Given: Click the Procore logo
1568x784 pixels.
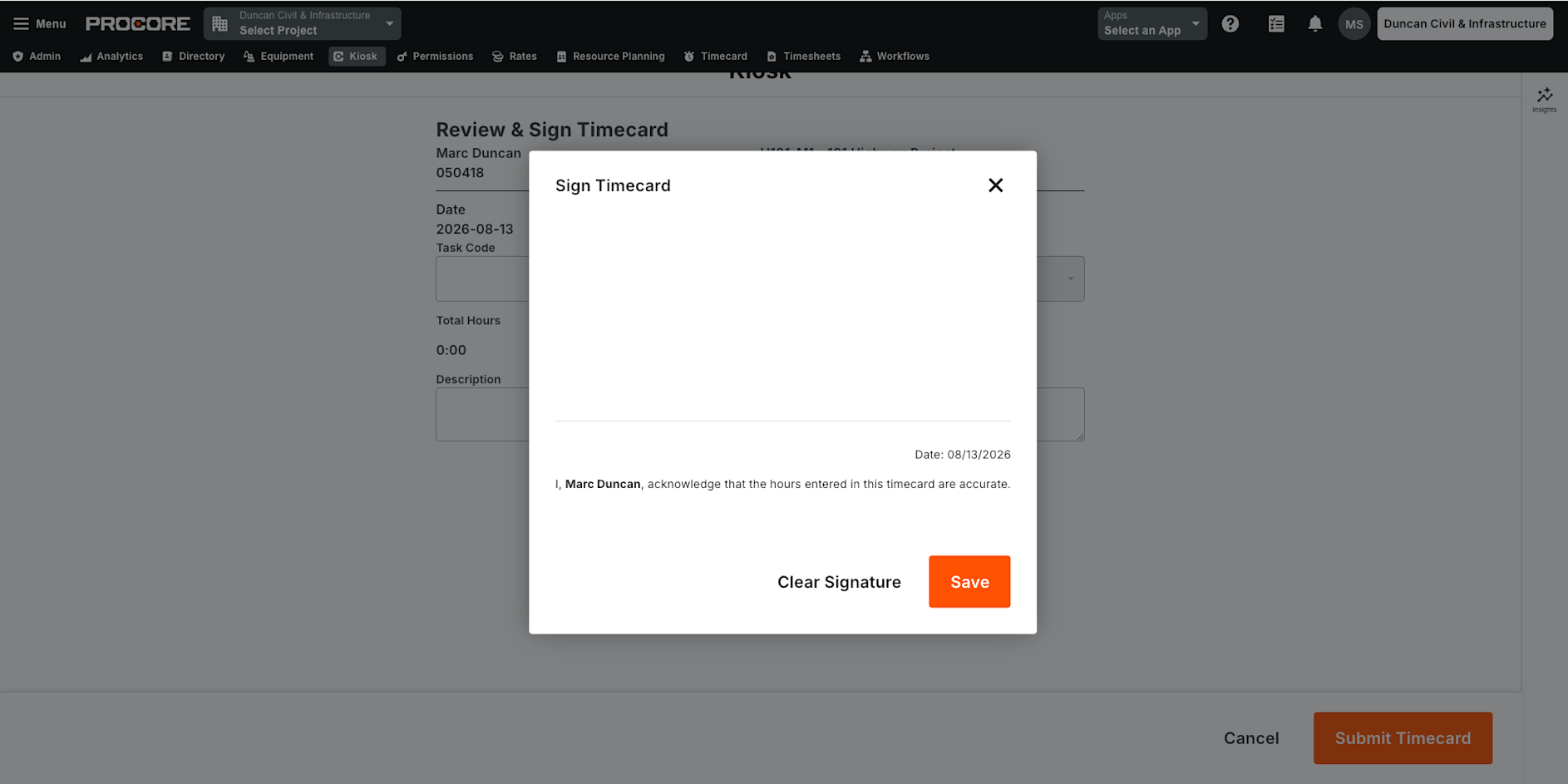Looking at the screenshot, I should [138, 23].
